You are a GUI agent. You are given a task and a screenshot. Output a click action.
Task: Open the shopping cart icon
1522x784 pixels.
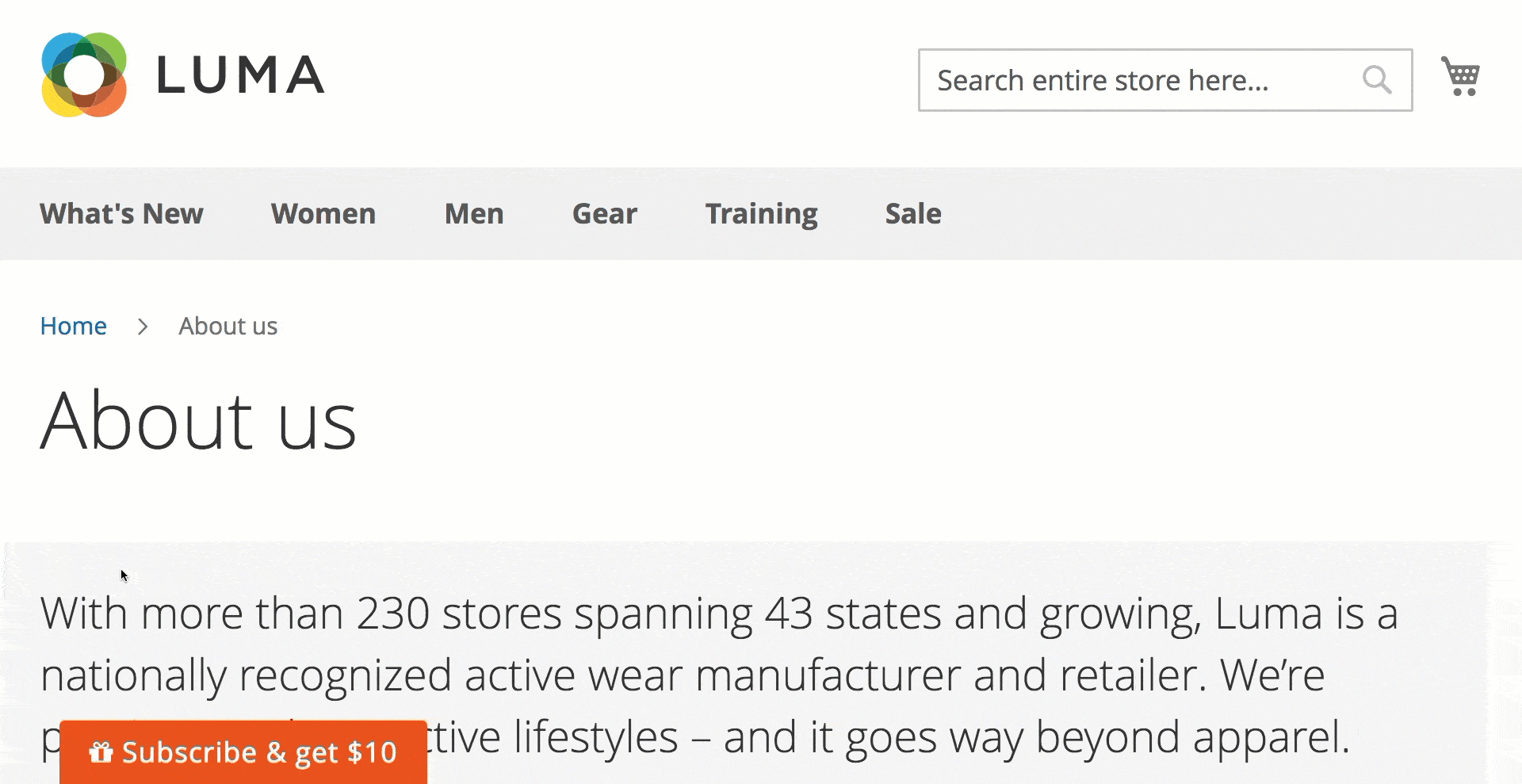click(1460, 76)
